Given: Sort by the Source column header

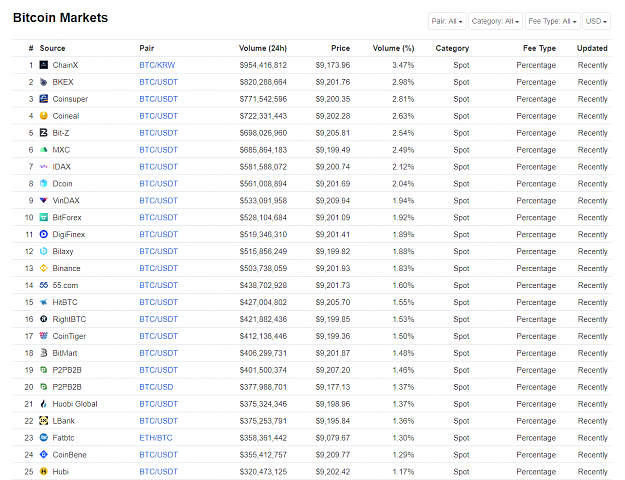Looking at the screenshot, I should tap(52, 48).
